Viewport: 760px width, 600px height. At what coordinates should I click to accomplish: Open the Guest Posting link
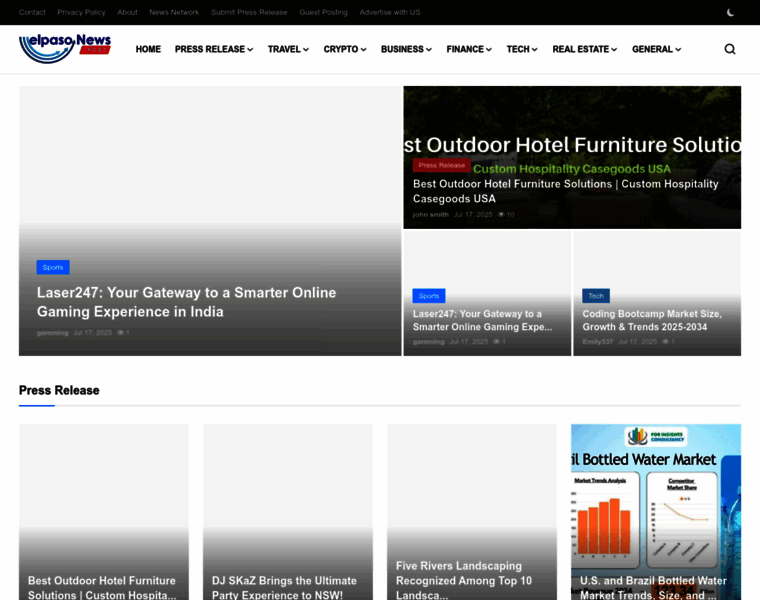pyautogui.click(x=323, y=12)
